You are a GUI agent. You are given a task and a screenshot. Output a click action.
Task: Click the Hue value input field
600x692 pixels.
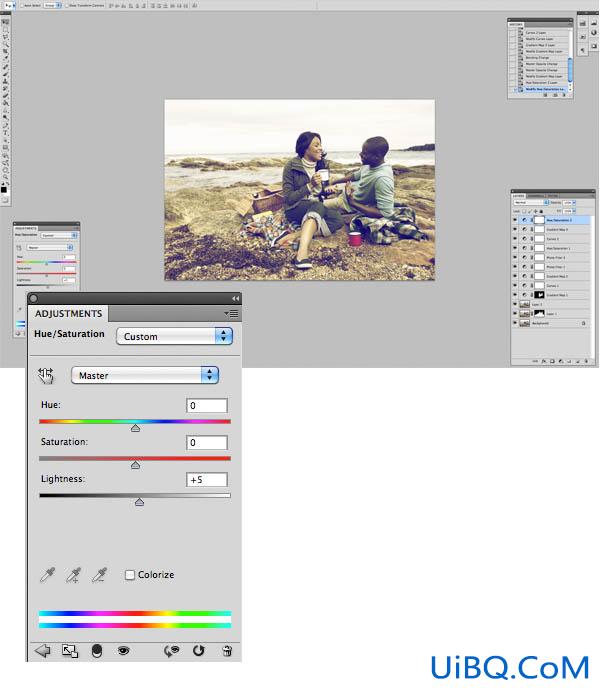(x=207, y=405)
